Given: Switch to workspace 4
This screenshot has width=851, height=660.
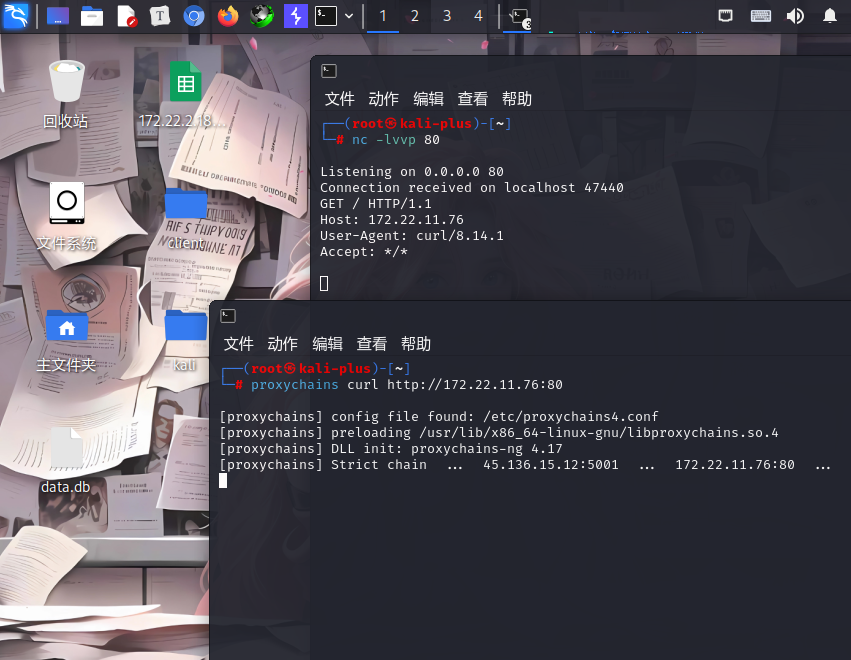Looking at the screenshot, I should [x=478, y=16].
